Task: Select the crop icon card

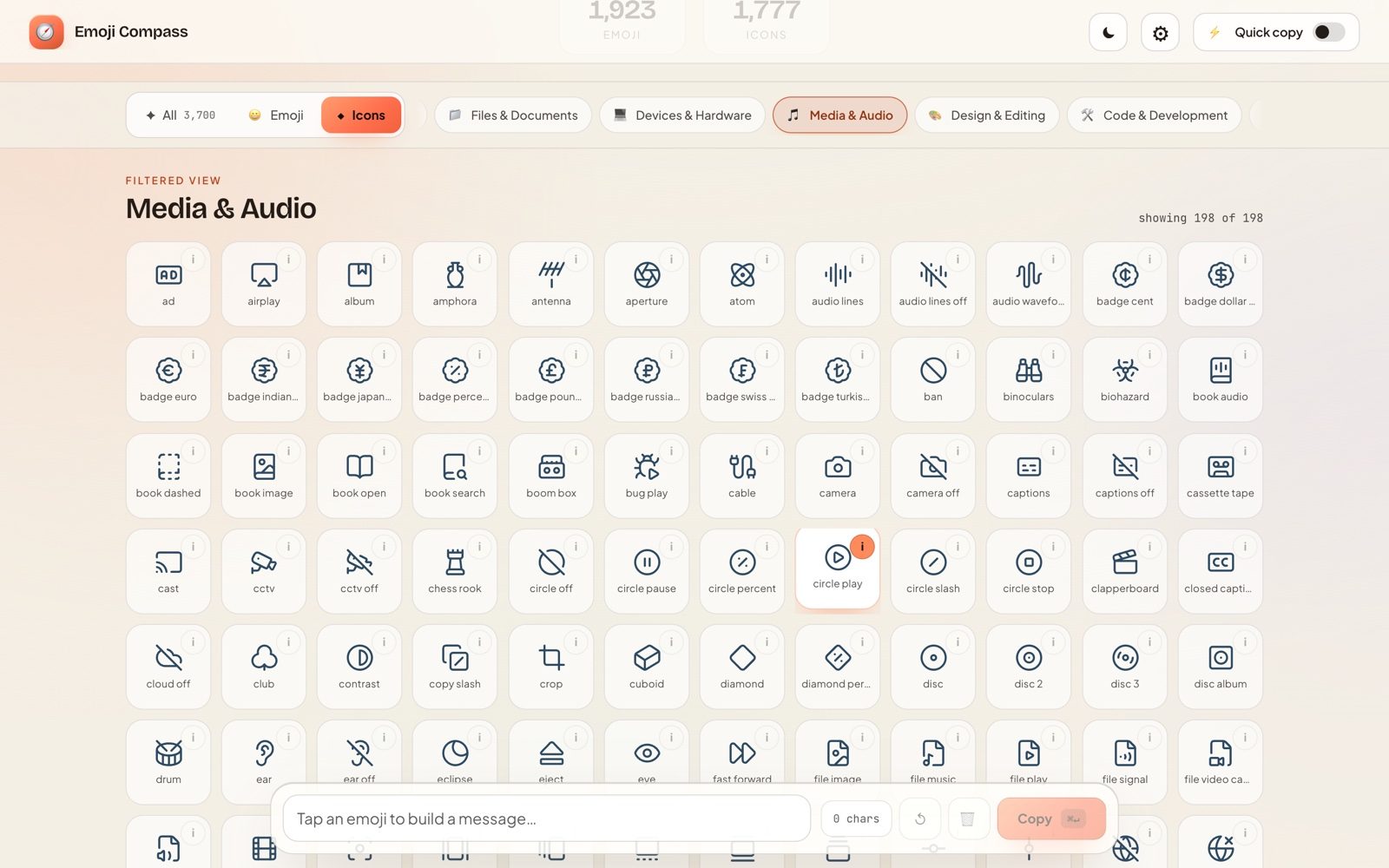Action: point(551,667)
